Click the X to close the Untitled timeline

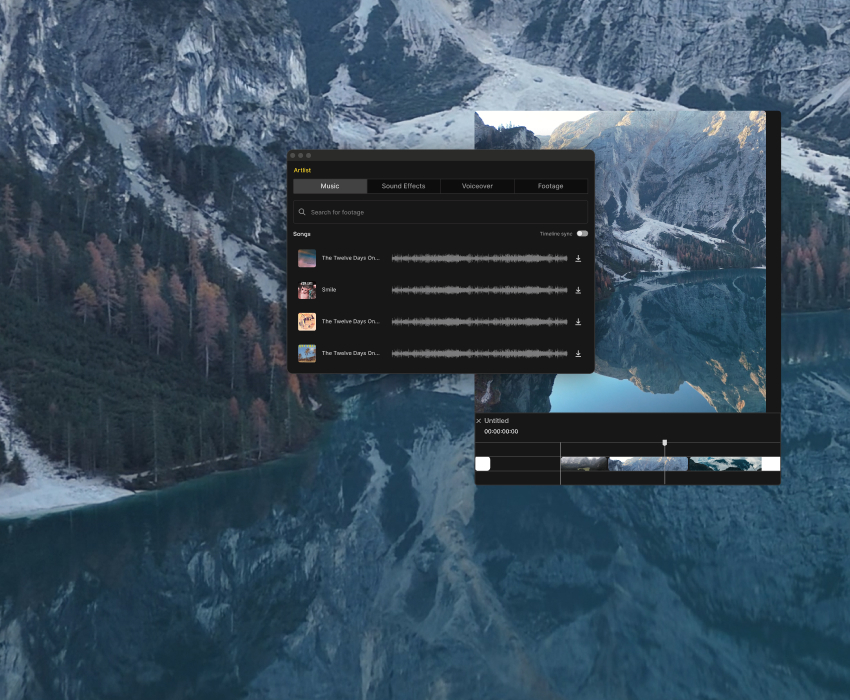tap(478, 420)
